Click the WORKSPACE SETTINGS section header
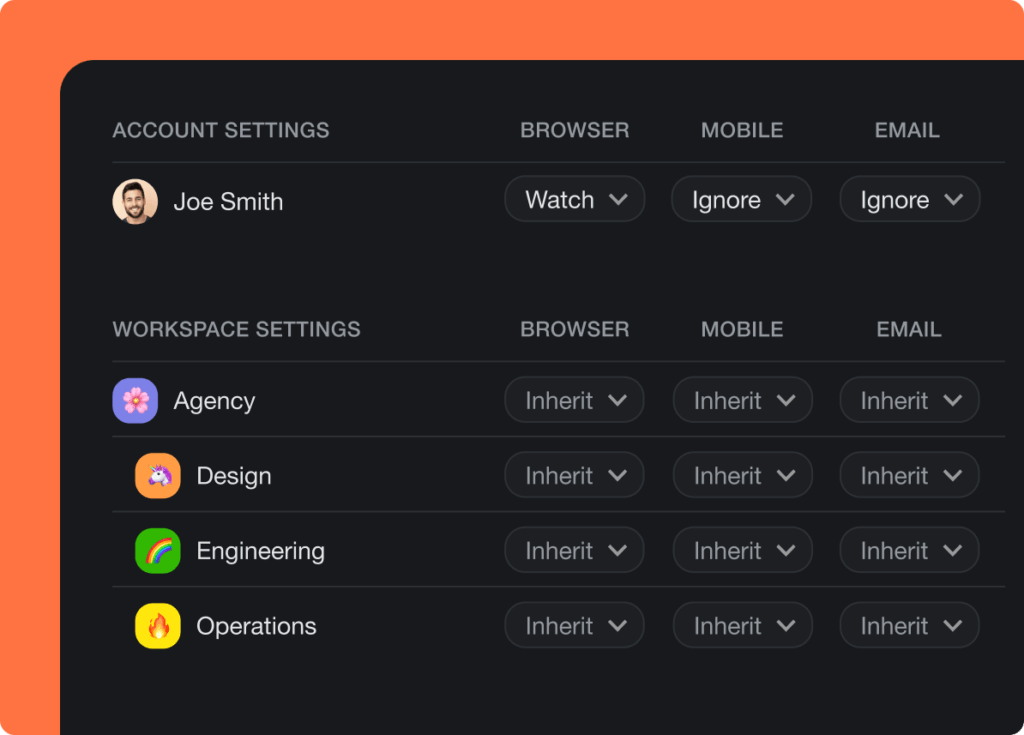Viewport: 1024px width, 735px height. pos(236,329)
